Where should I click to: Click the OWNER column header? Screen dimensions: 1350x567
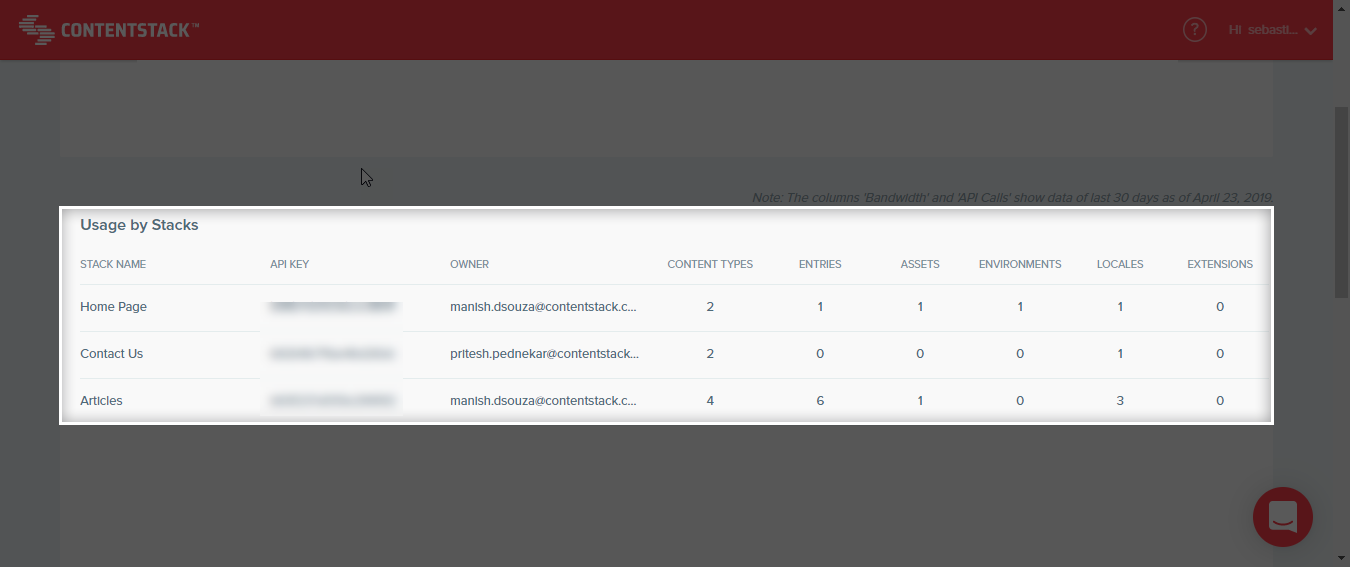pos(469,264)
